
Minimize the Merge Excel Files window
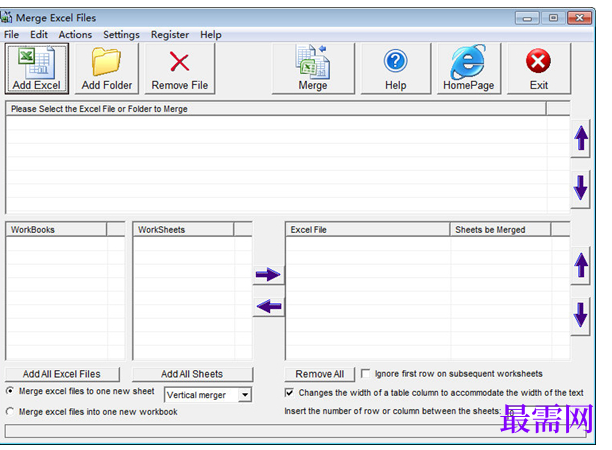[x=527, y=18]
